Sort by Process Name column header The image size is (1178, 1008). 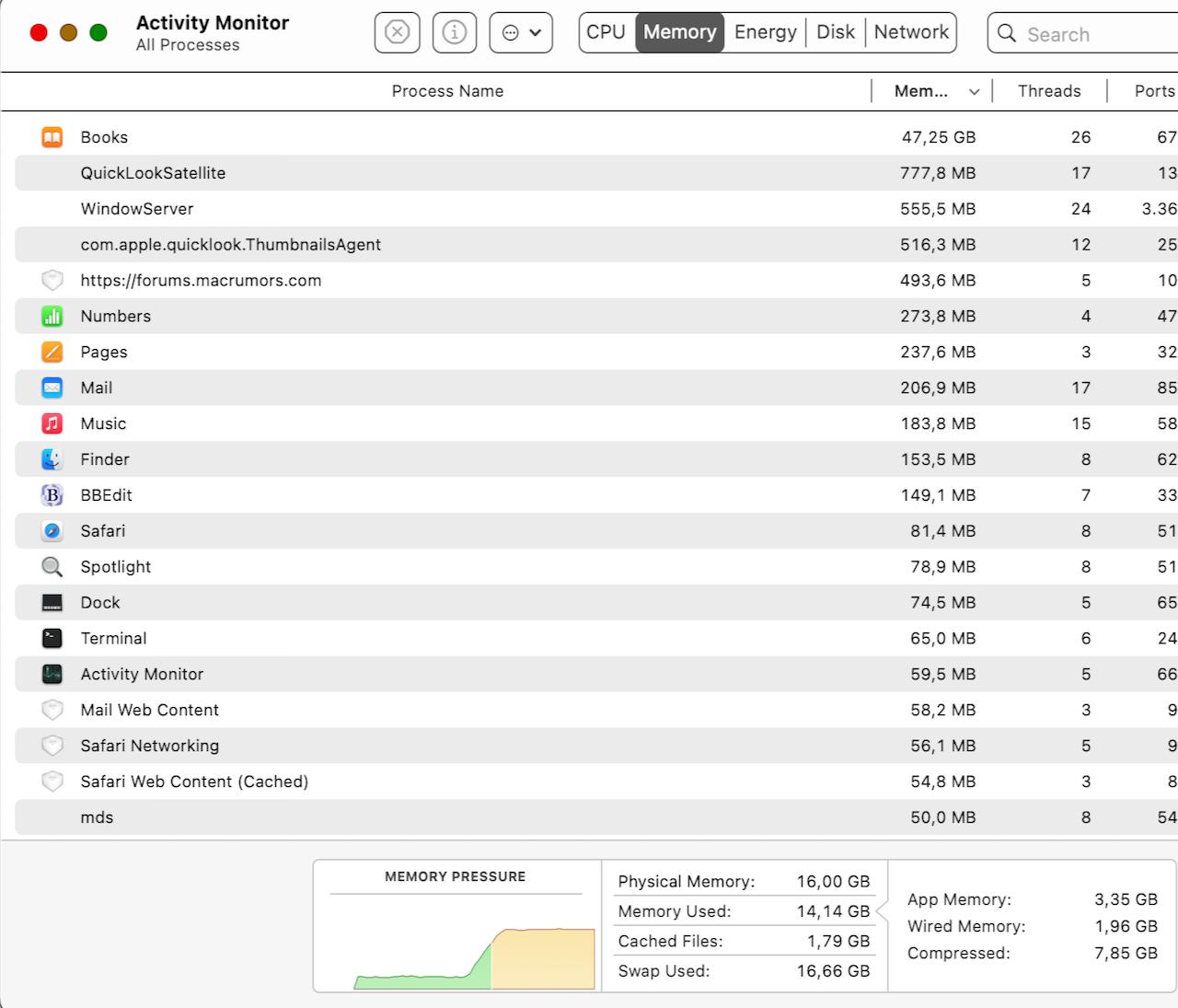[x=447, y=91]
